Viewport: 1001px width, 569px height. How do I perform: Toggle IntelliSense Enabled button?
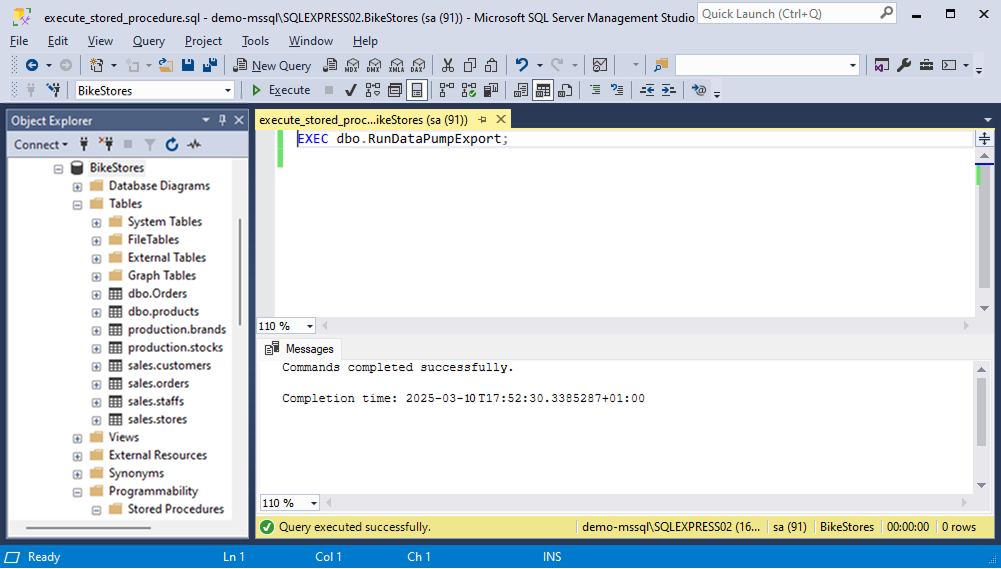(417, 90)
